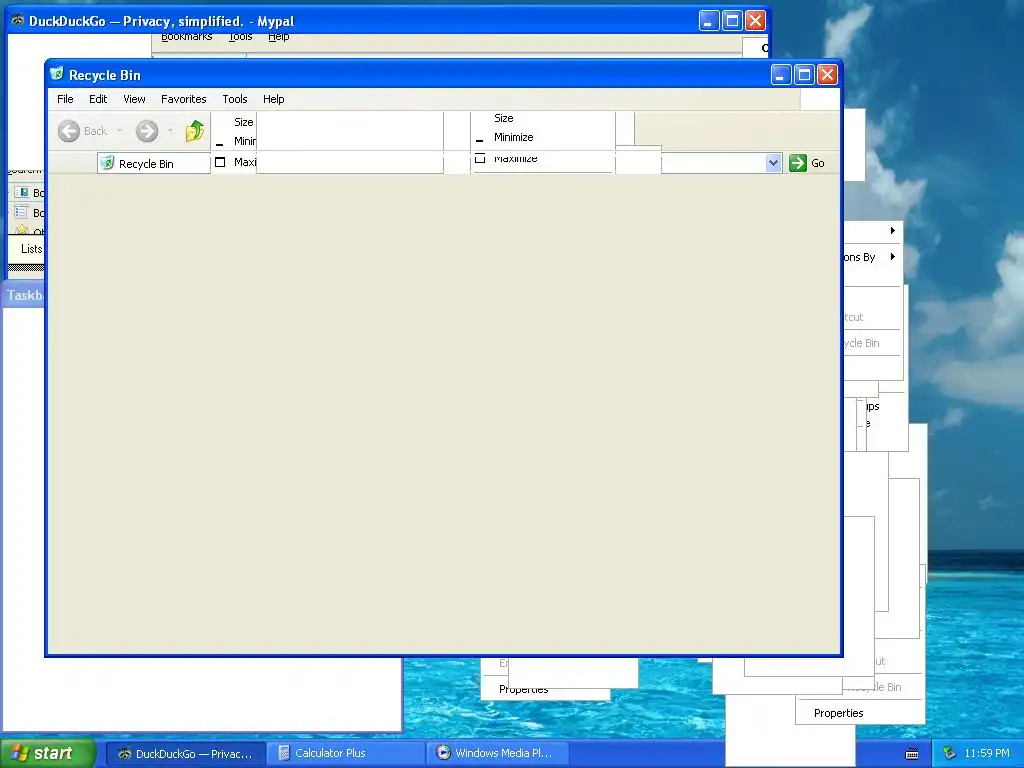This screenshot has width=1024, height=768.
Task: Click the 11:59 PM clock
Action: (987, 754)
